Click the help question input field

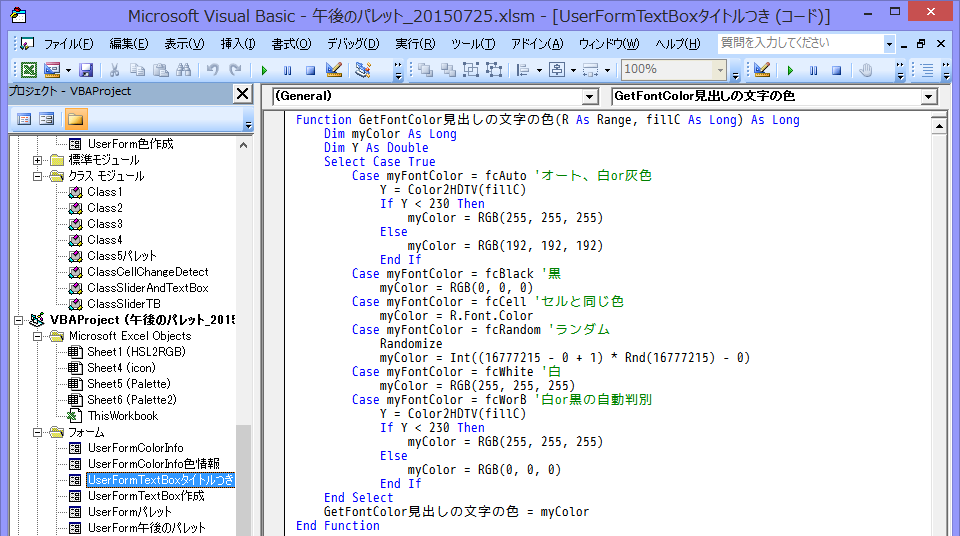[x=800, y=43]
